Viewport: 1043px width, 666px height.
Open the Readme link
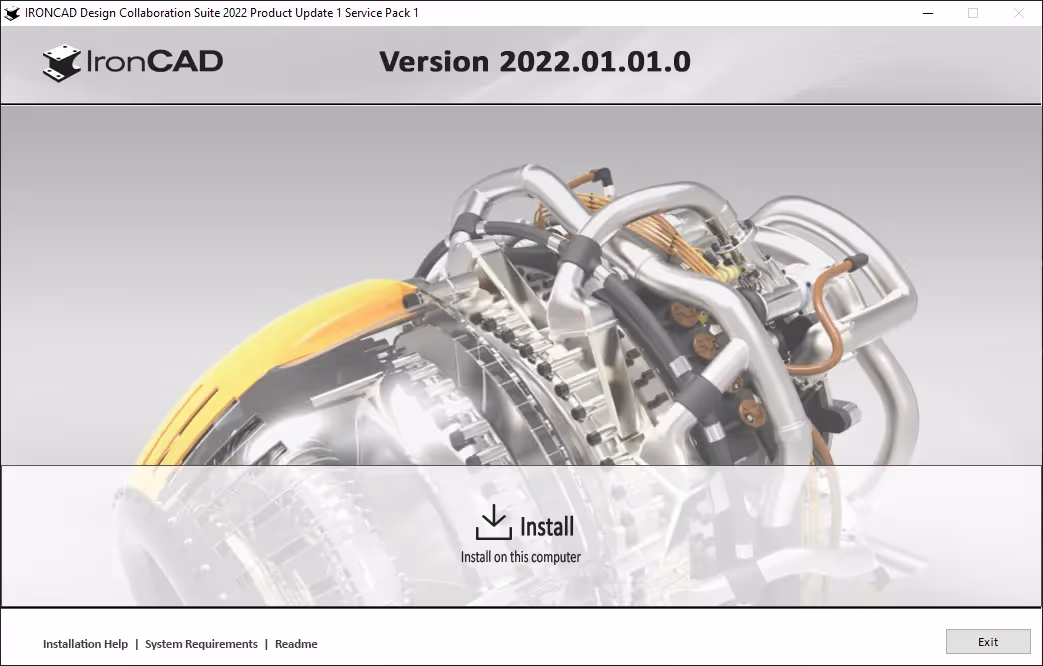(x=296, y=644)
